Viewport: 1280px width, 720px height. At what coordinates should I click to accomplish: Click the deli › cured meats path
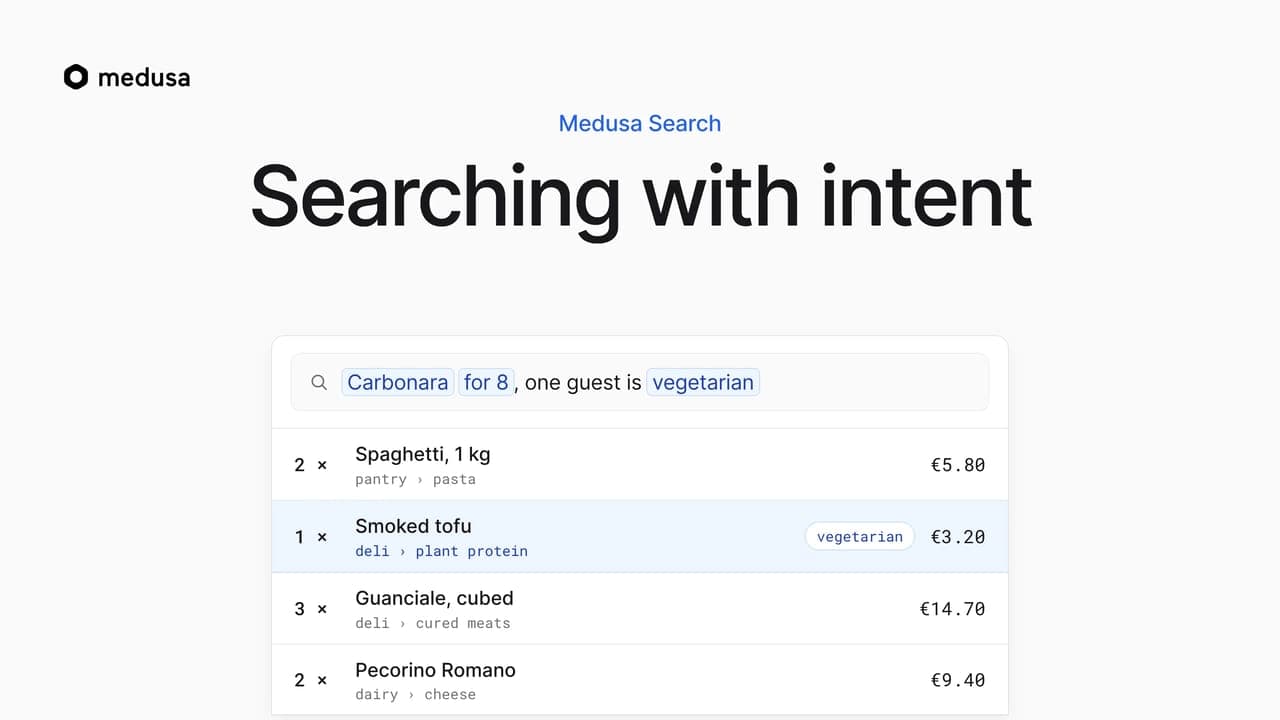433,623
